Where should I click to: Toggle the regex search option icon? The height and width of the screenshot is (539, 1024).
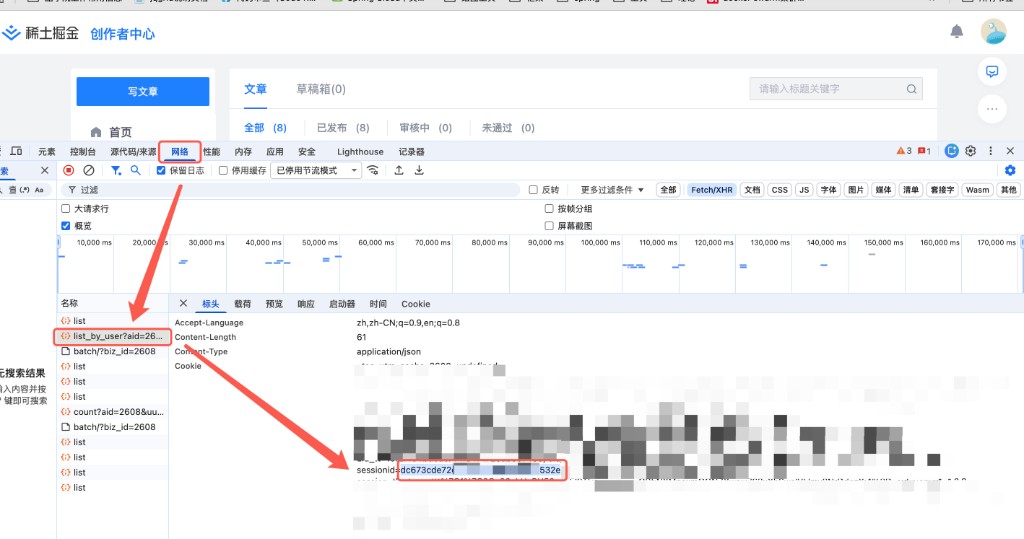[25, 189]
